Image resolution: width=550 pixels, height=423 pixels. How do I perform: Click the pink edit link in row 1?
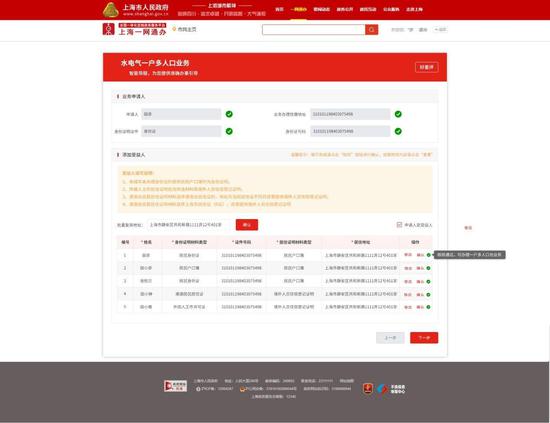[408, 255]
